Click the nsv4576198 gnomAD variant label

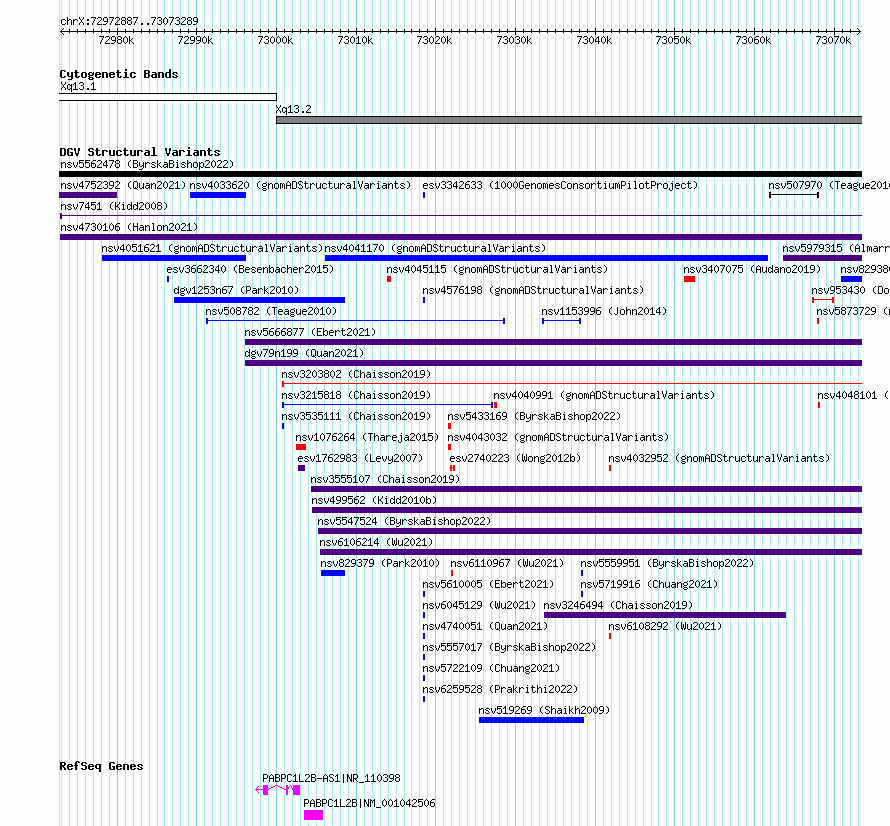point(534,291)
